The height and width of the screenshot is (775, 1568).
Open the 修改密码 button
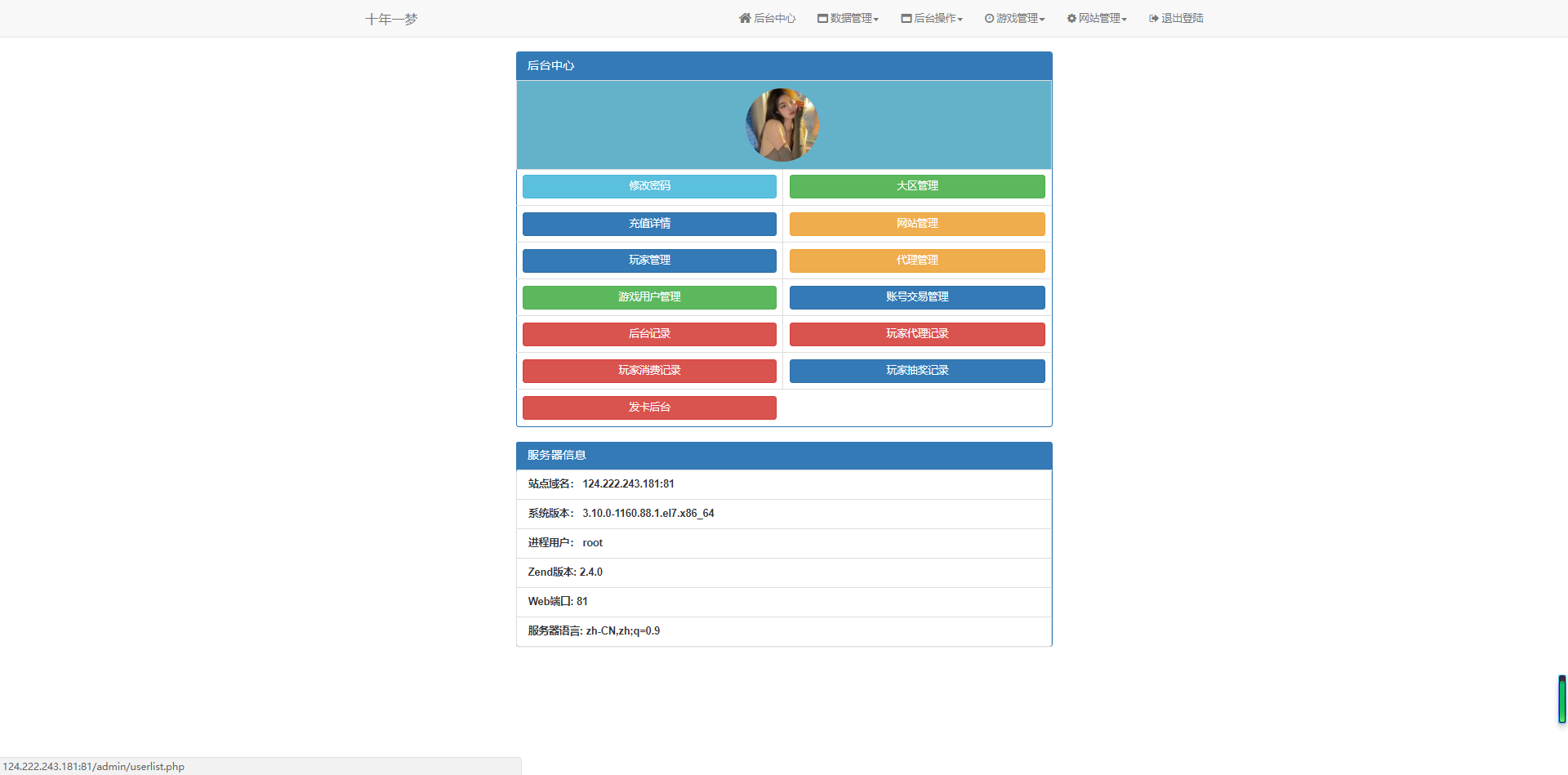click(649, 186)
